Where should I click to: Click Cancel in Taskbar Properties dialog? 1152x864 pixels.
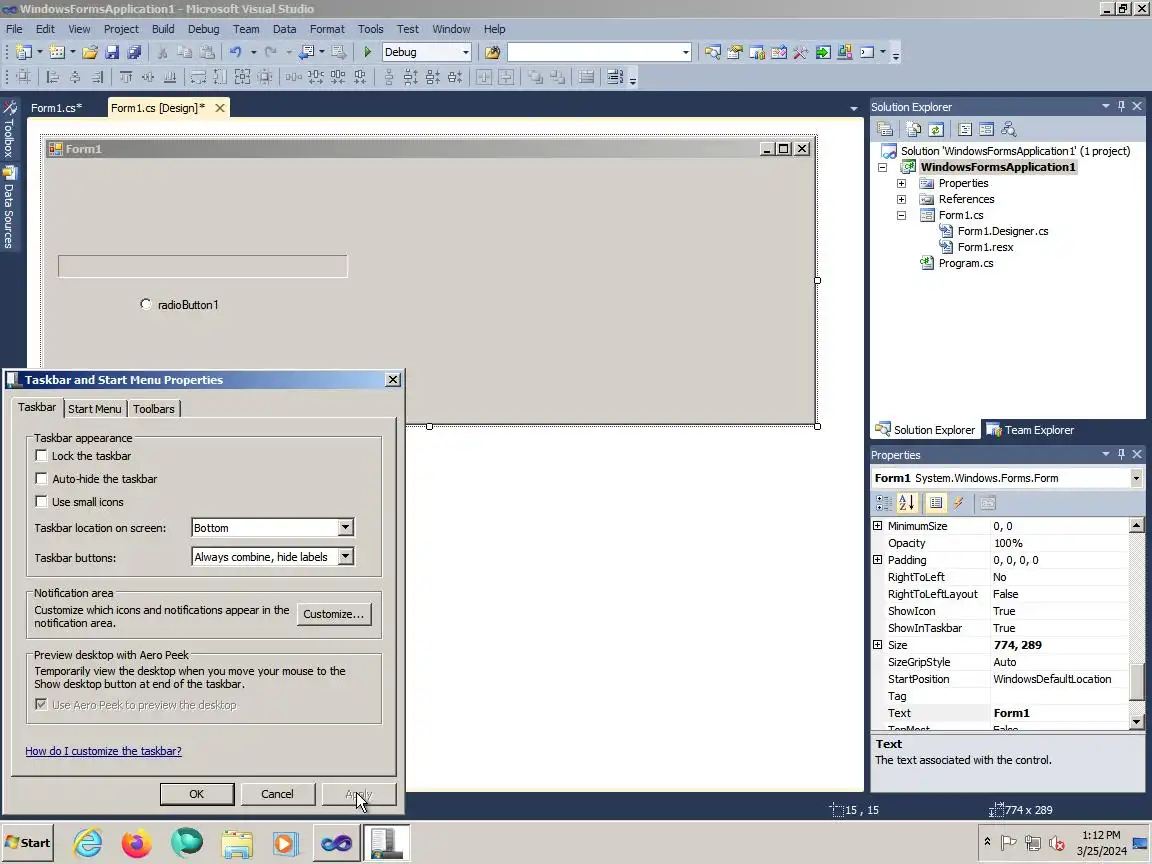point(277,794)
